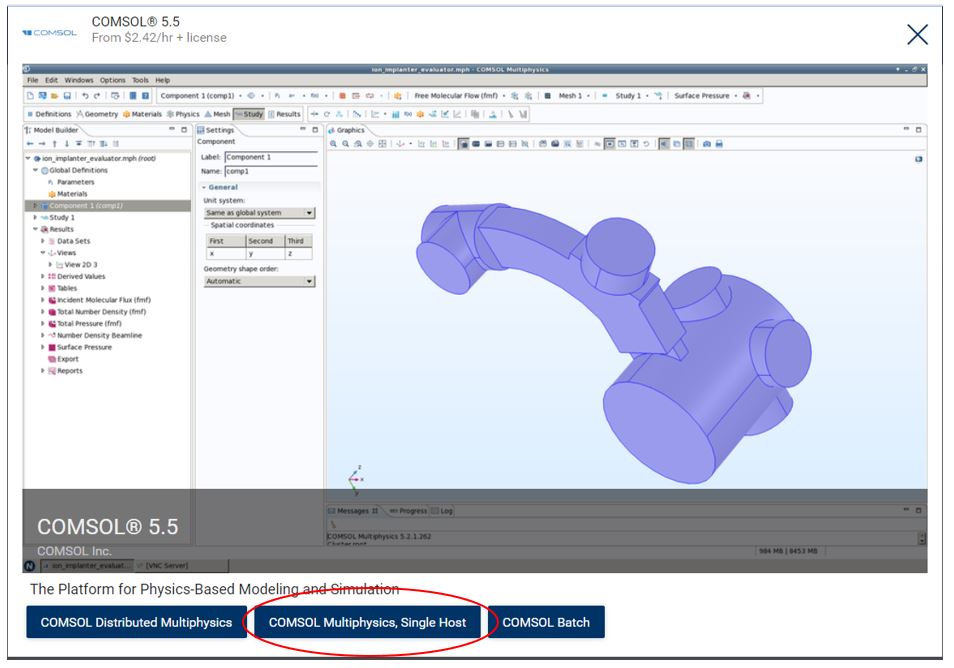Click the Label input field 'Component 1'
Viewport: 954px width, 668px height.
pos(271,157)
